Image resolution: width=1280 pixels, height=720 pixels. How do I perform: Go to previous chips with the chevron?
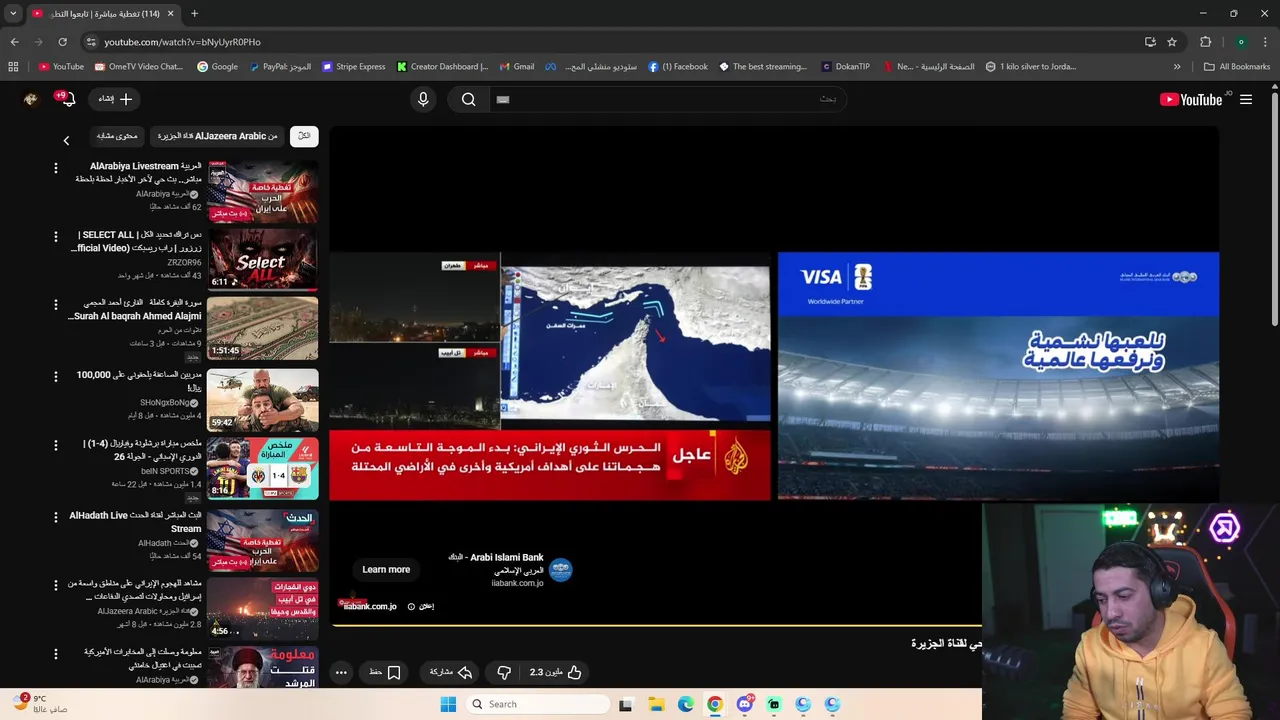[x=66, y=141]
